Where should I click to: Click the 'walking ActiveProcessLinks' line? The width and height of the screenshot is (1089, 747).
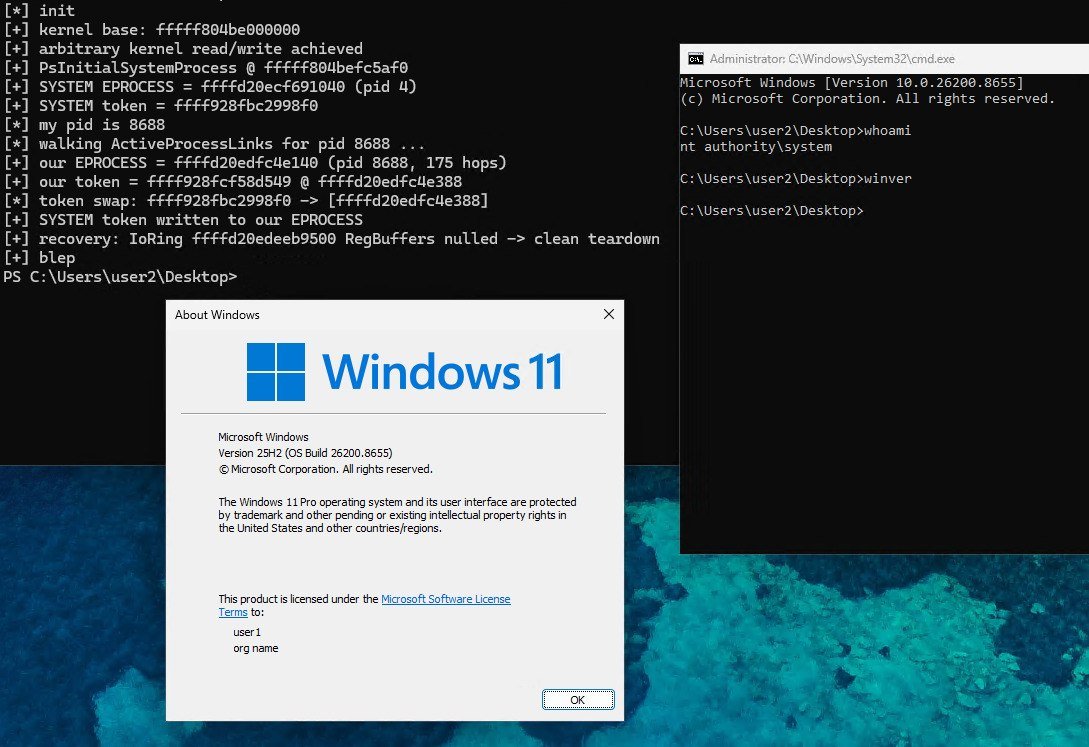click(214, 144)
